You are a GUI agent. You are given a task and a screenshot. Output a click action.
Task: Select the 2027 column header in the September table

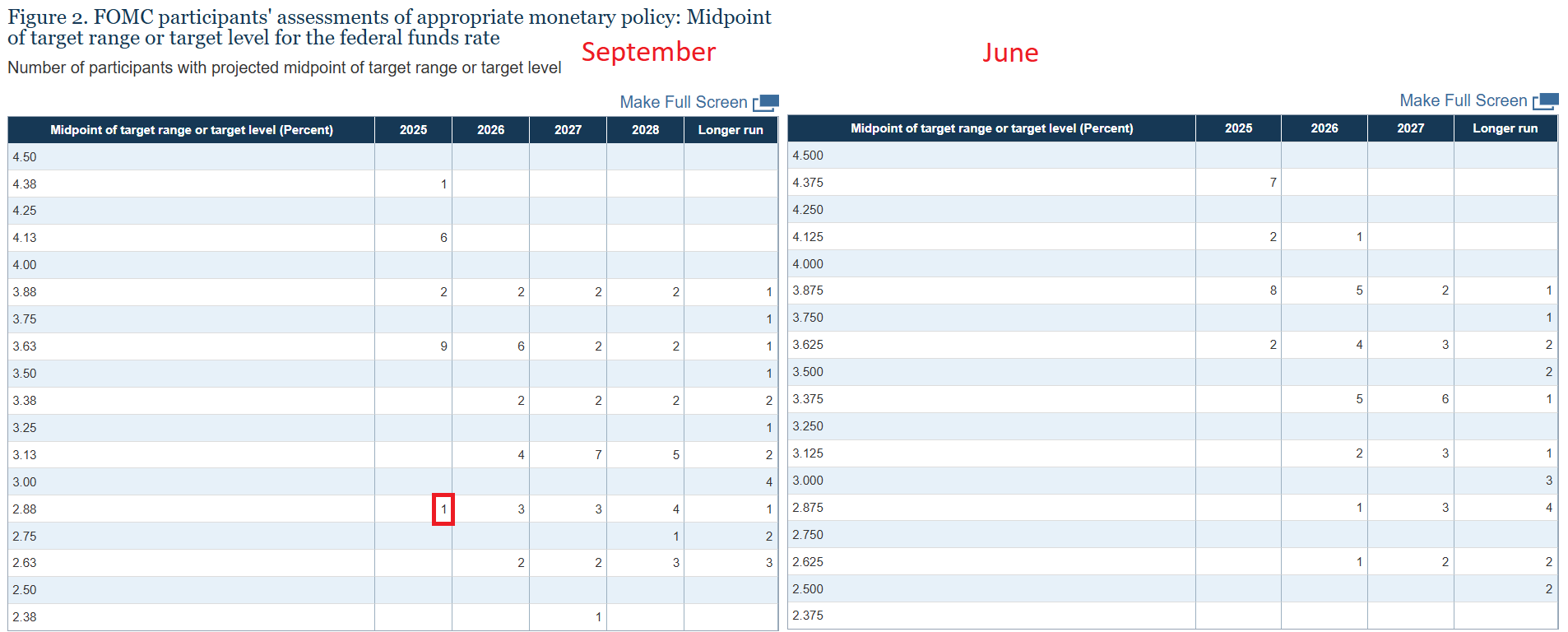click(568, 130)
